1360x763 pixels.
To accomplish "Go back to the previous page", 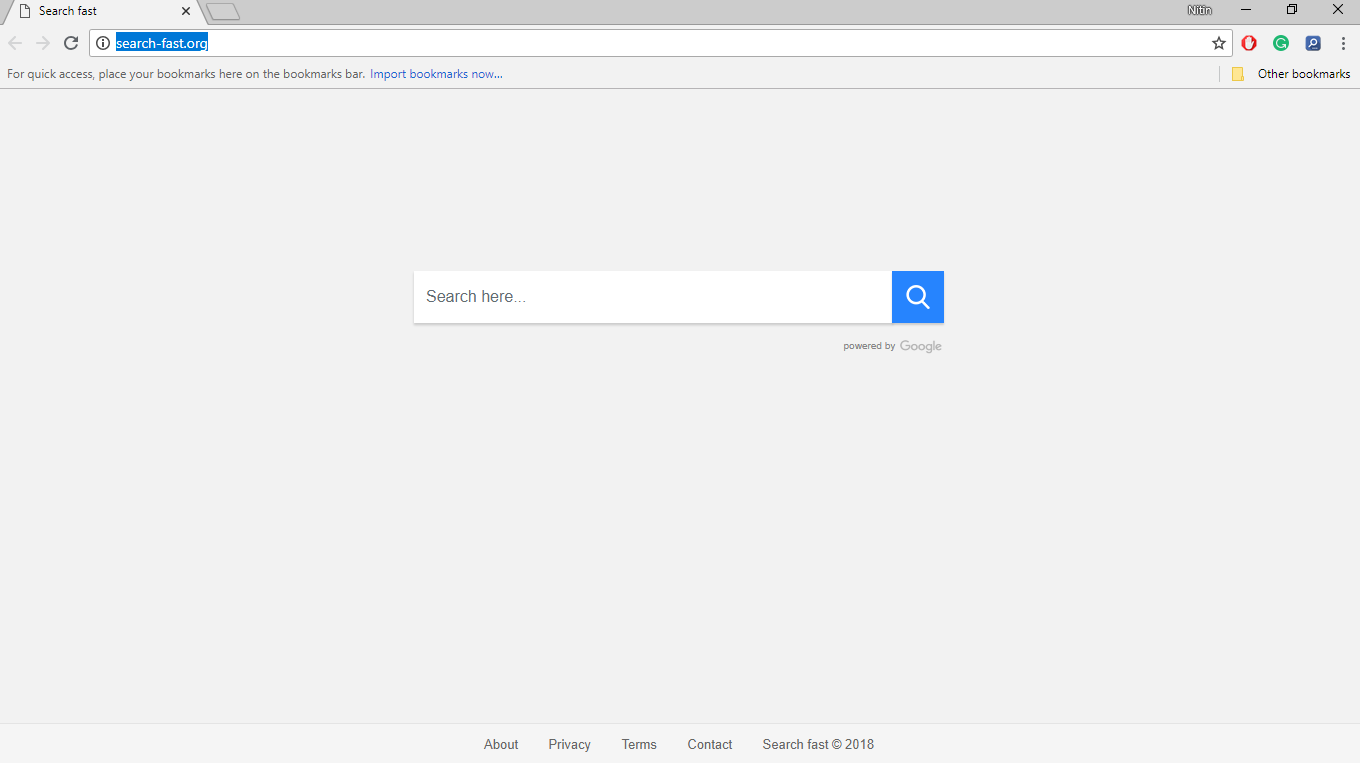I will pos(14,43).
